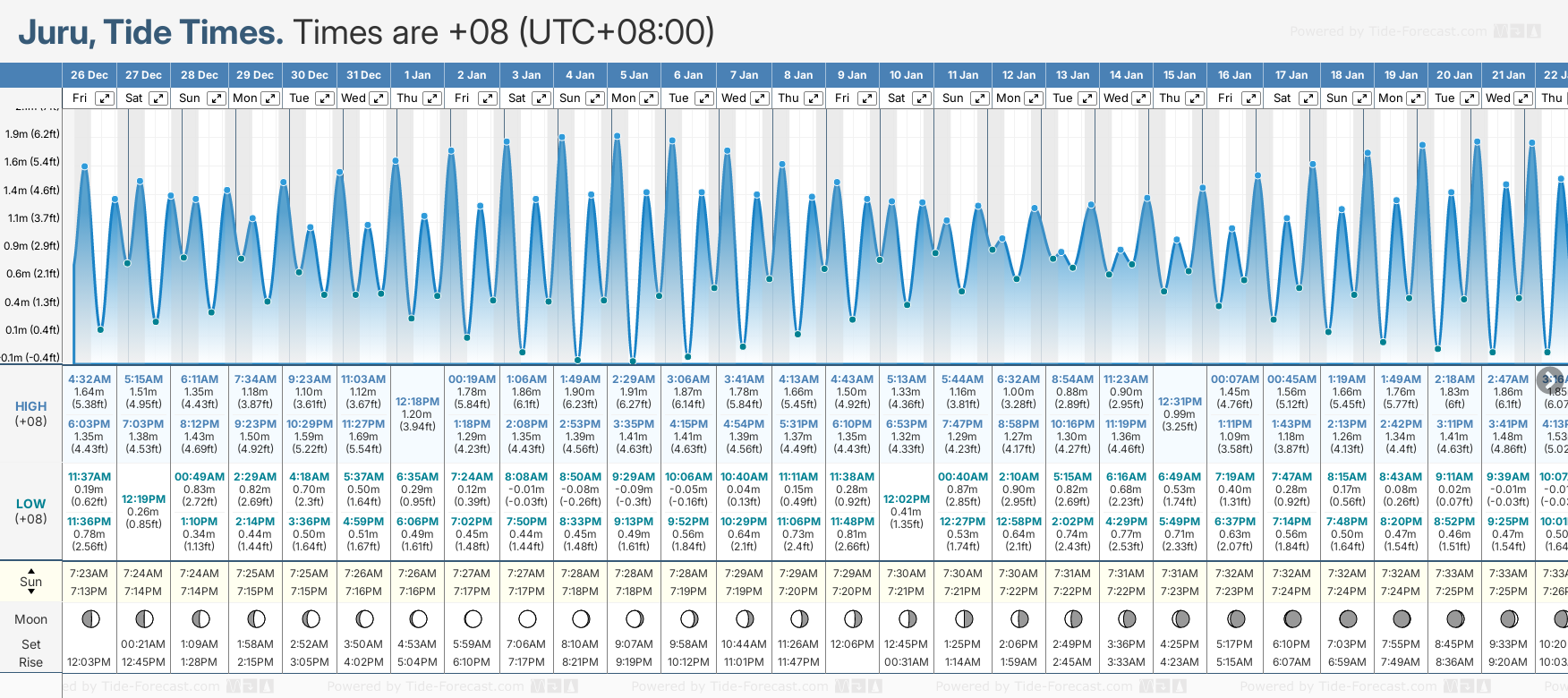
Task: Click the 2:29AM high tide entry for 5 Jan
Action: [634, 379]
